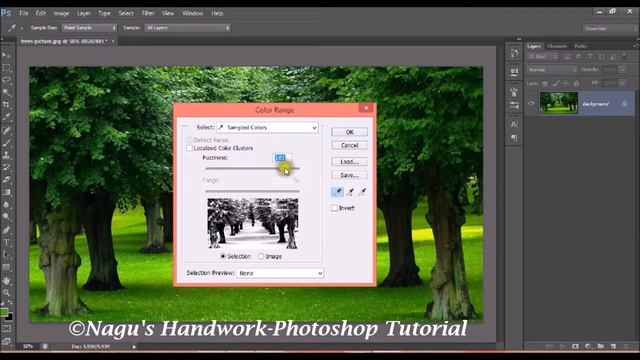Screen dimensions: 640x360
Task: Activate the plain Eyedropper in Color Range
Action: point(337,192)
